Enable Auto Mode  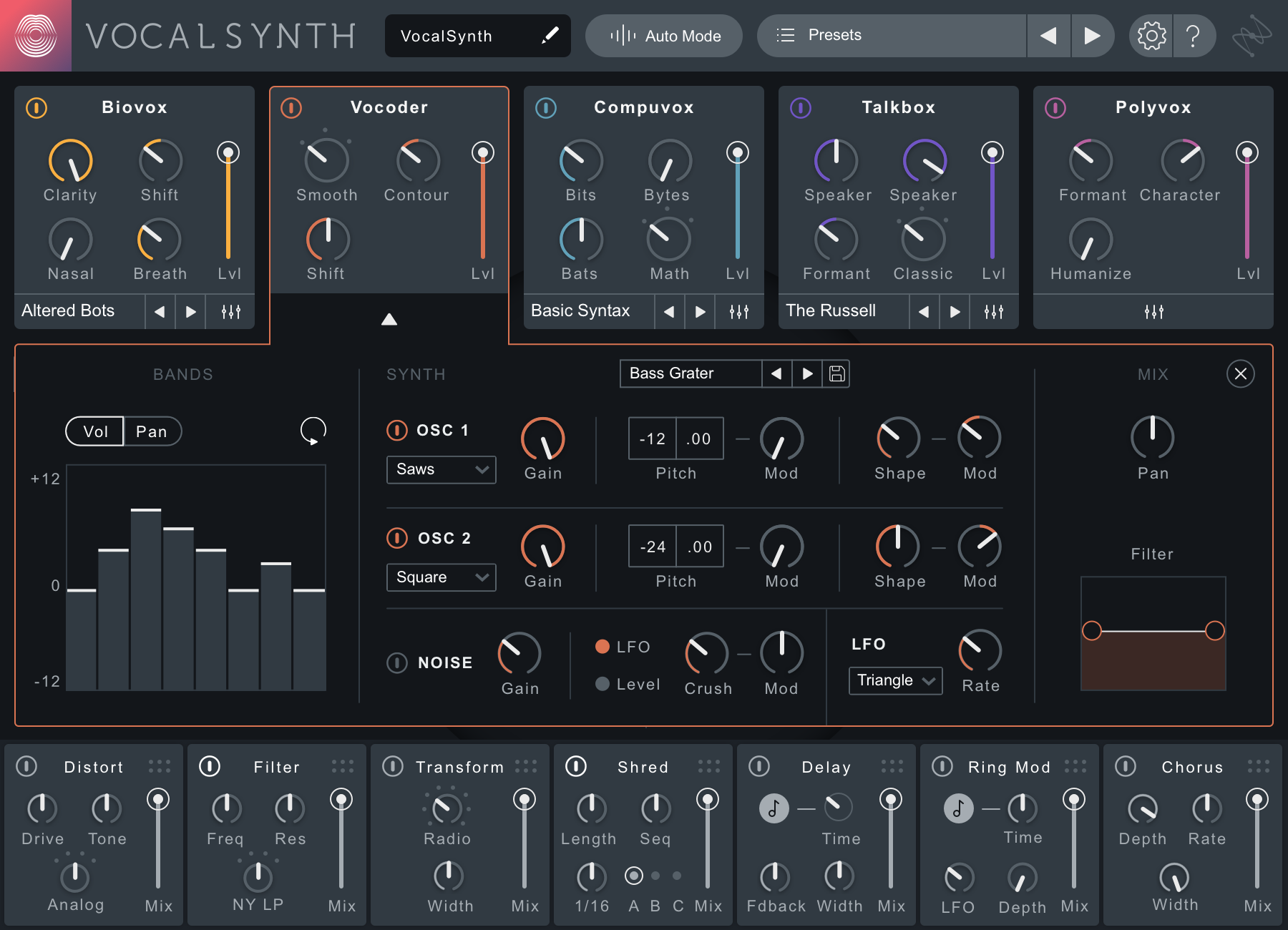(663, 35)
